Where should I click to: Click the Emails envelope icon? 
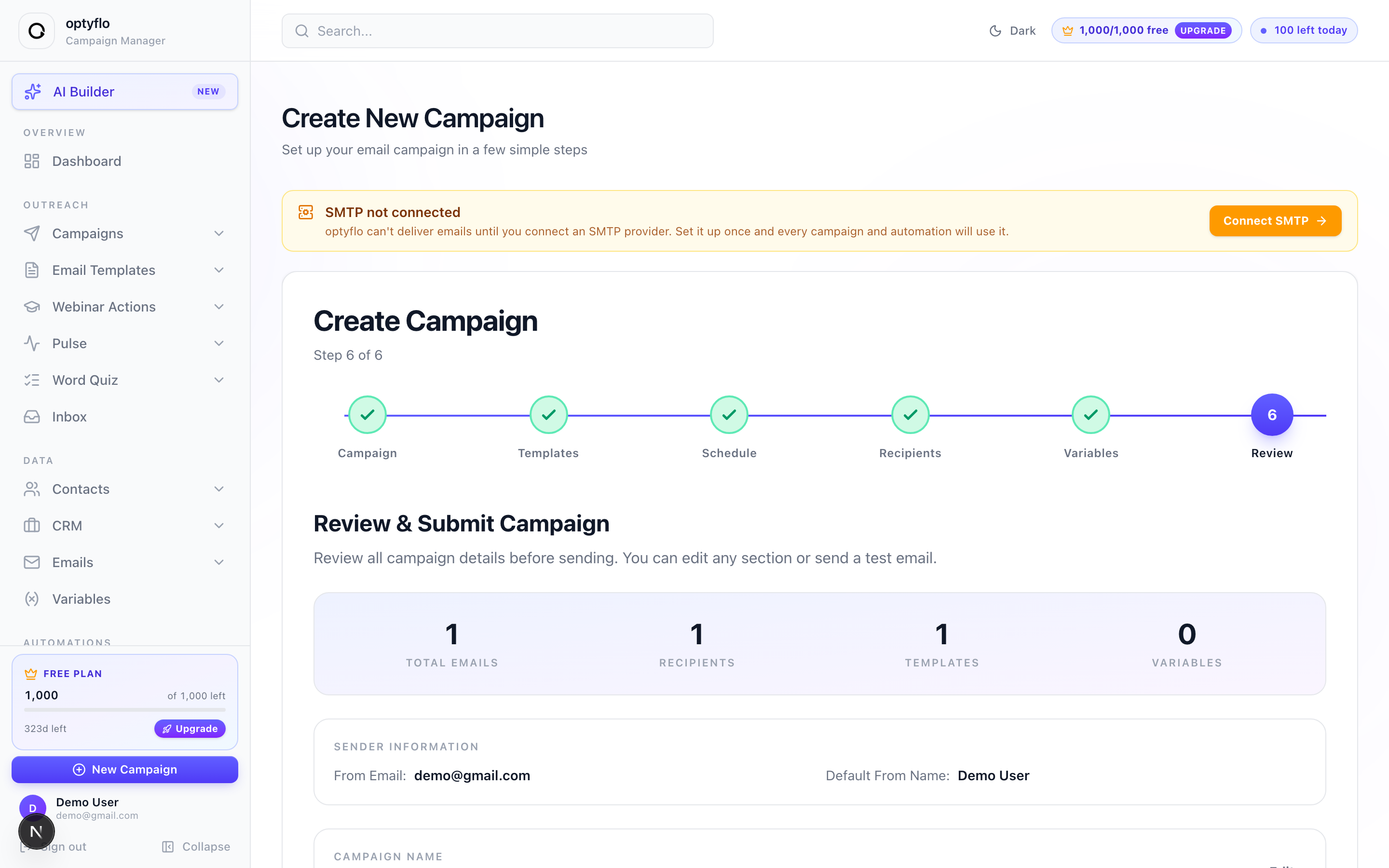tap(32, 563)
